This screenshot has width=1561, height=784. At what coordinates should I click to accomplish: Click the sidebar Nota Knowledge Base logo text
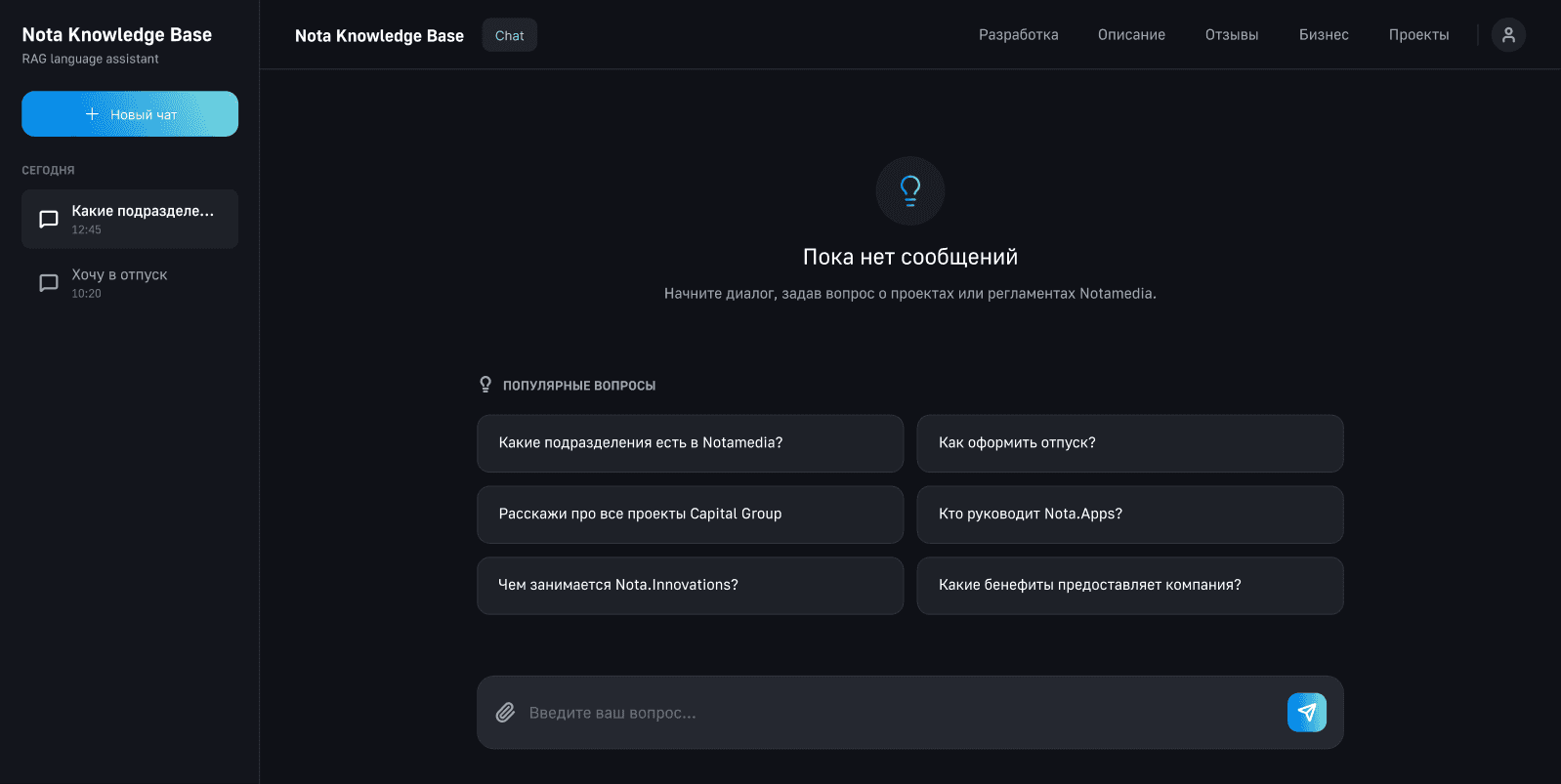pyautogui.click(x=117, y=35)
